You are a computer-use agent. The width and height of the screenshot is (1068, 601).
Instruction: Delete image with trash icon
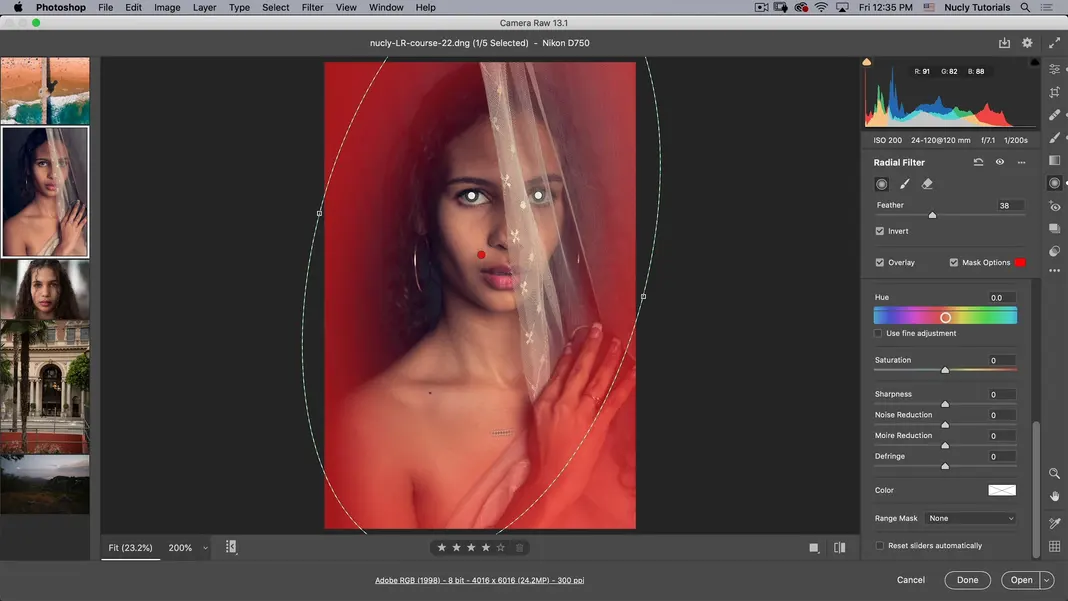(x=519, y=547)
